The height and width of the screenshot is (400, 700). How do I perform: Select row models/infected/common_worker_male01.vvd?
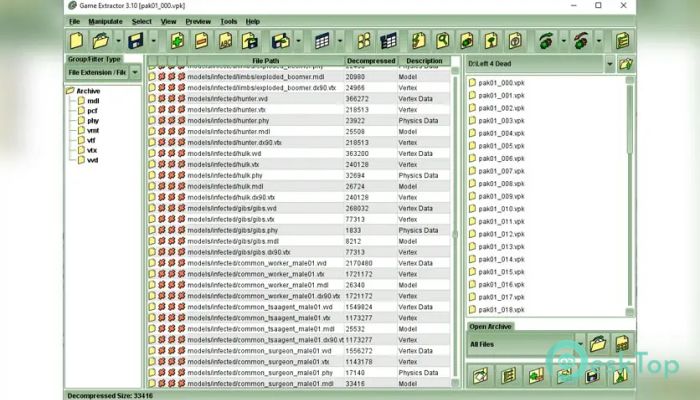(299, 263)
